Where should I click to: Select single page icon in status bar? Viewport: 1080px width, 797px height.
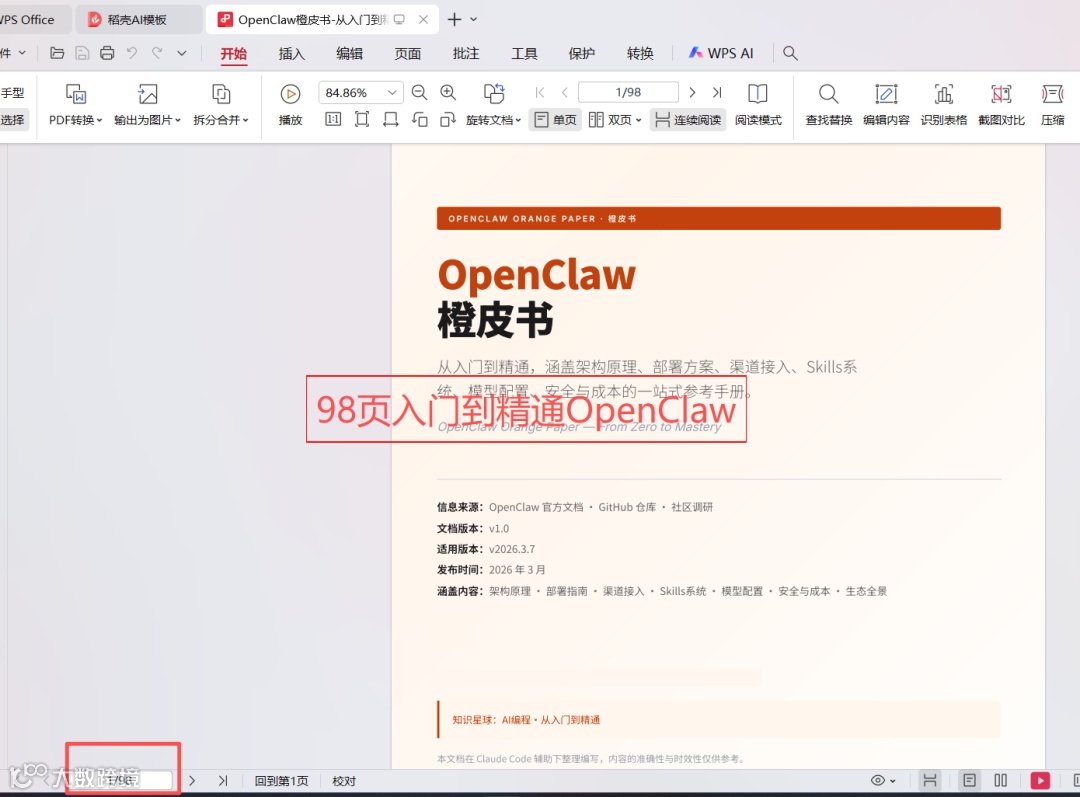click(x=969, y=780)
